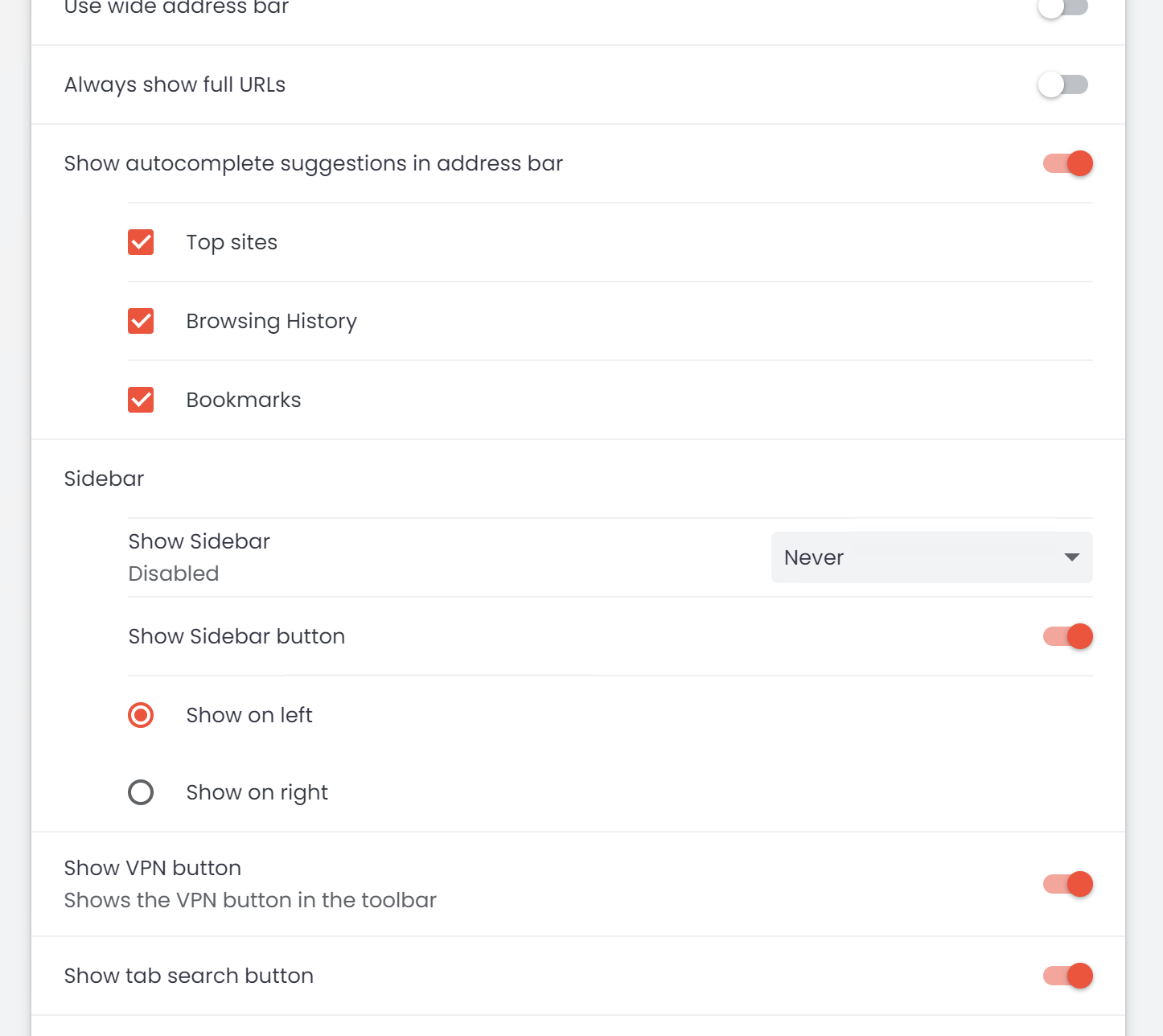This screenshot has width=1163, height=1036.
Task: Turn off the Show Sidebar button toggle
Action: tap(1067, 636)
